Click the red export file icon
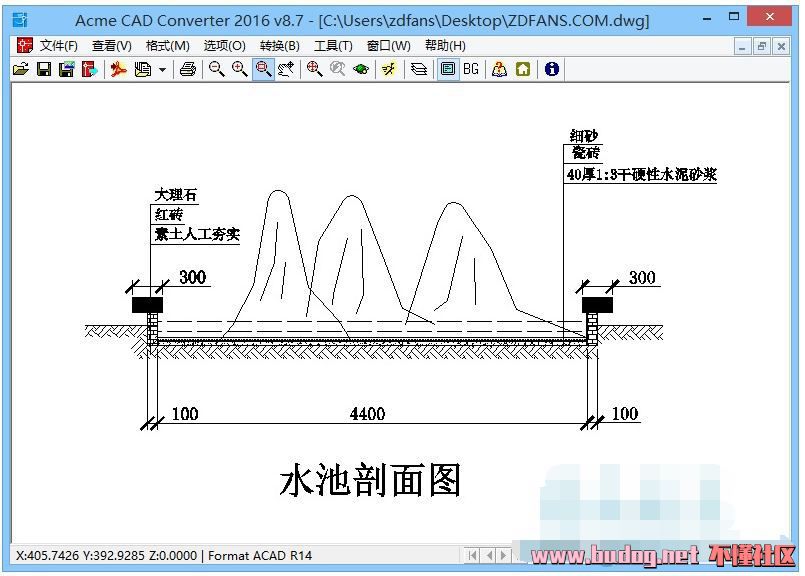This screenshot has height=576, width=805. (x=89, y=69)
